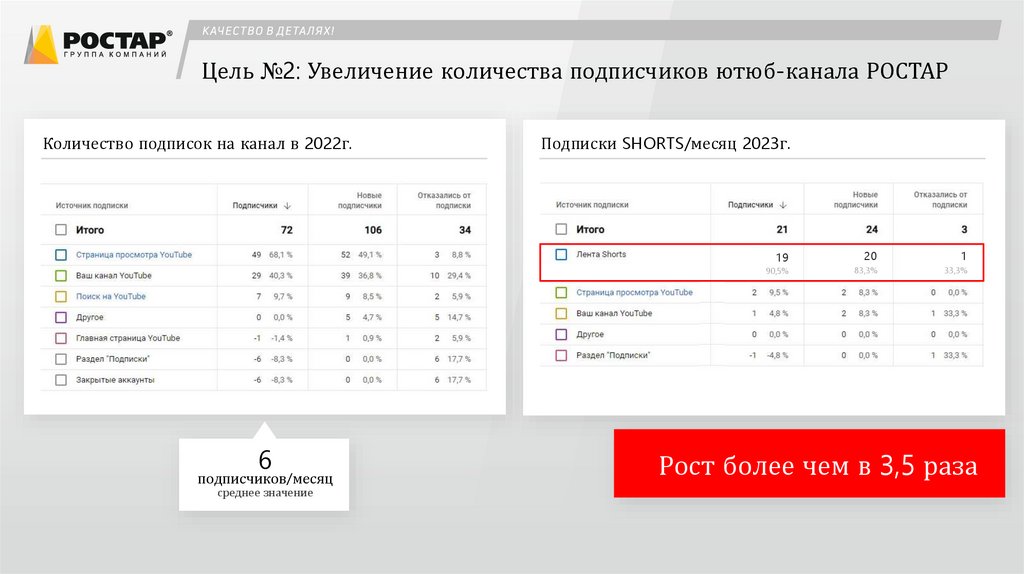1024x574 pixels.
Task: Click the Лента Shorts new subscribers value 20
Action: (x=870, y=257)
